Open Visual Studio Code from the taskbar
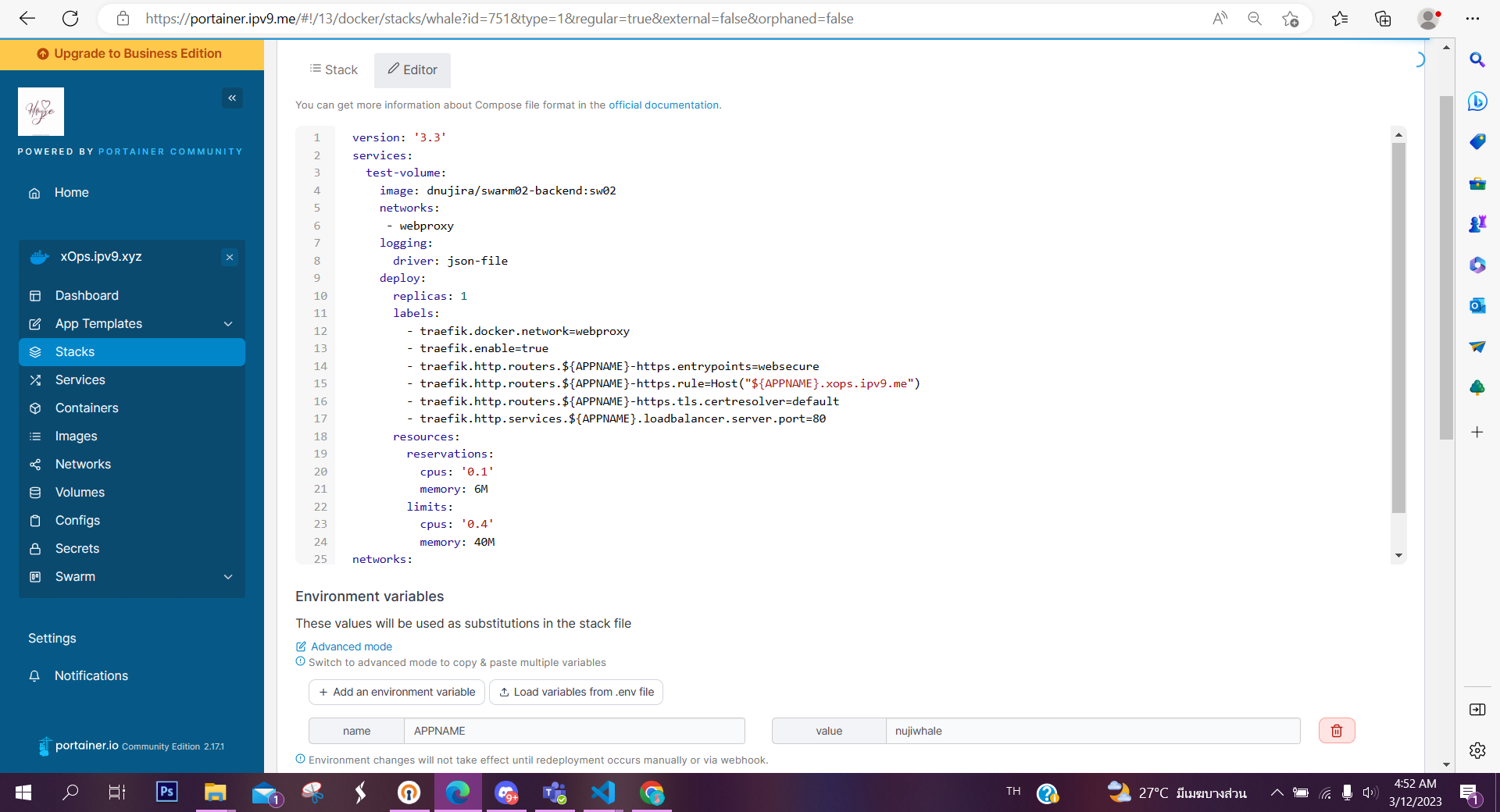Image resolution: width=1500 pixels, height=812 pixels. 602,792
